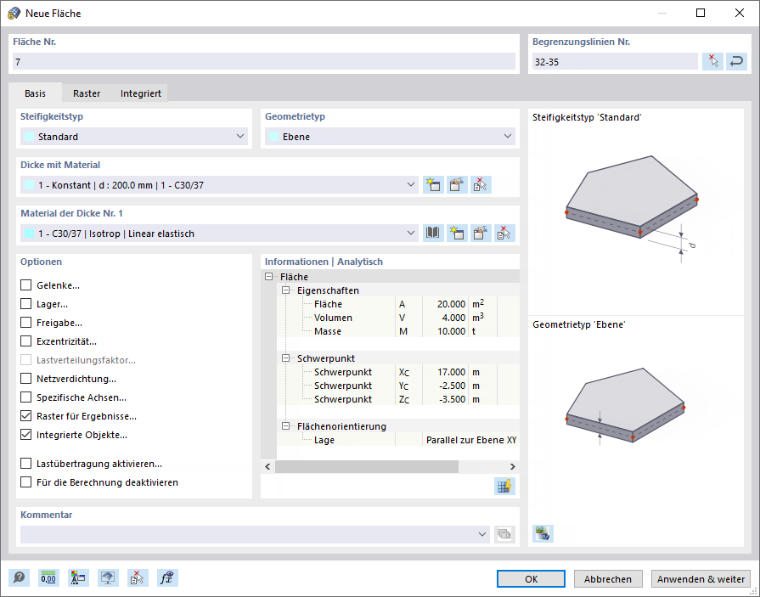Create new thickness icon in Dicke row
This screenshot has width=760, height=597.
click(433, 185)
